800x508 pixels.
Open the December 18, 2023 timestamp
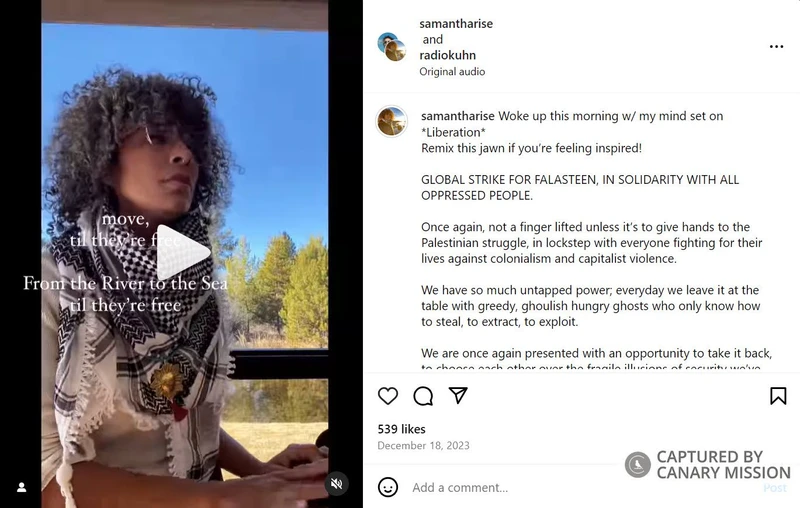423,445
